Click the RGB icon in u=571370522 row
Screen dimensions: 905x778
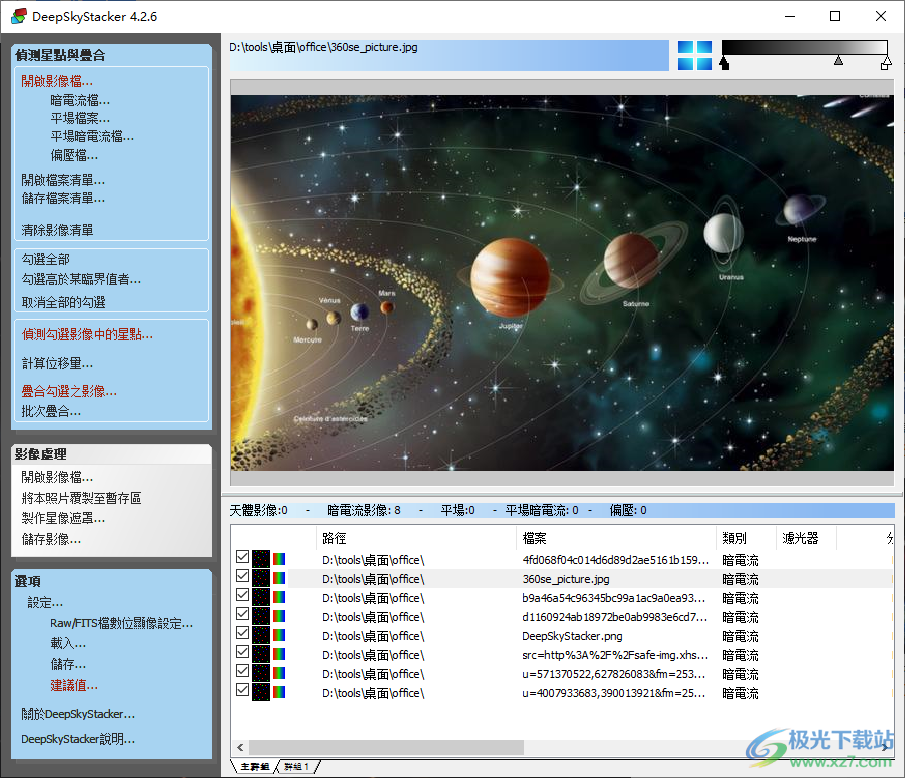click(279, 674)
